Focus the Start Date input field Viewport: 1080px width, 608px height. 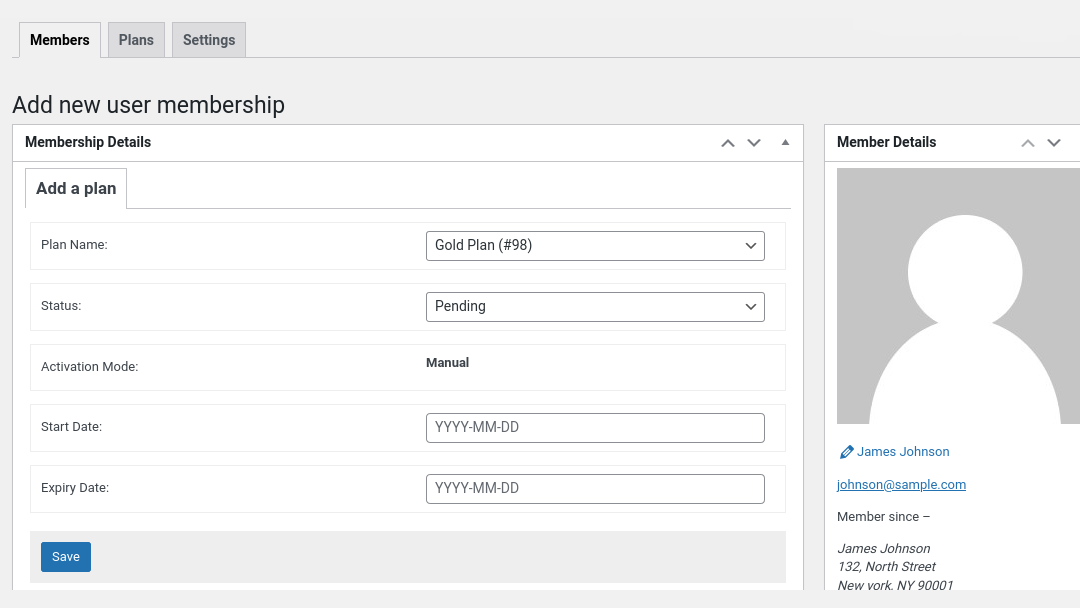(x=595, y=428)
